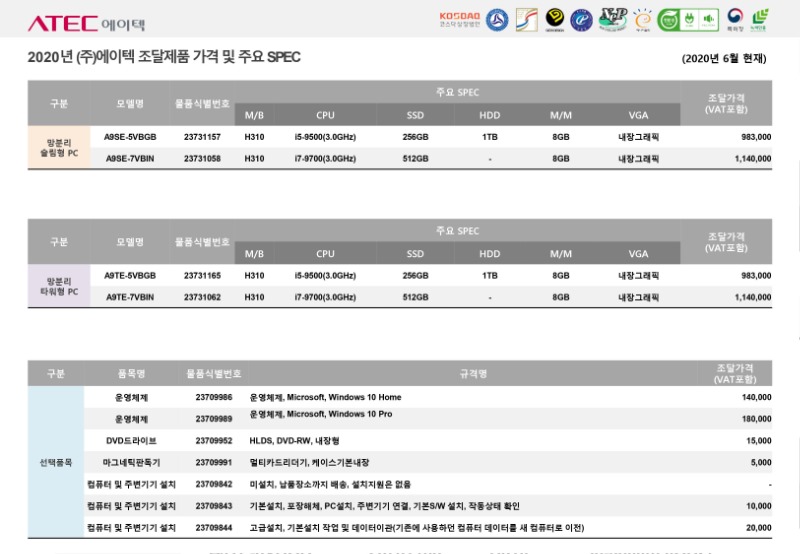Click the price 180,000 for Windows 10 Pro
Image resolution: width=800 pixels, height=554 pixels.
point(756,419)
